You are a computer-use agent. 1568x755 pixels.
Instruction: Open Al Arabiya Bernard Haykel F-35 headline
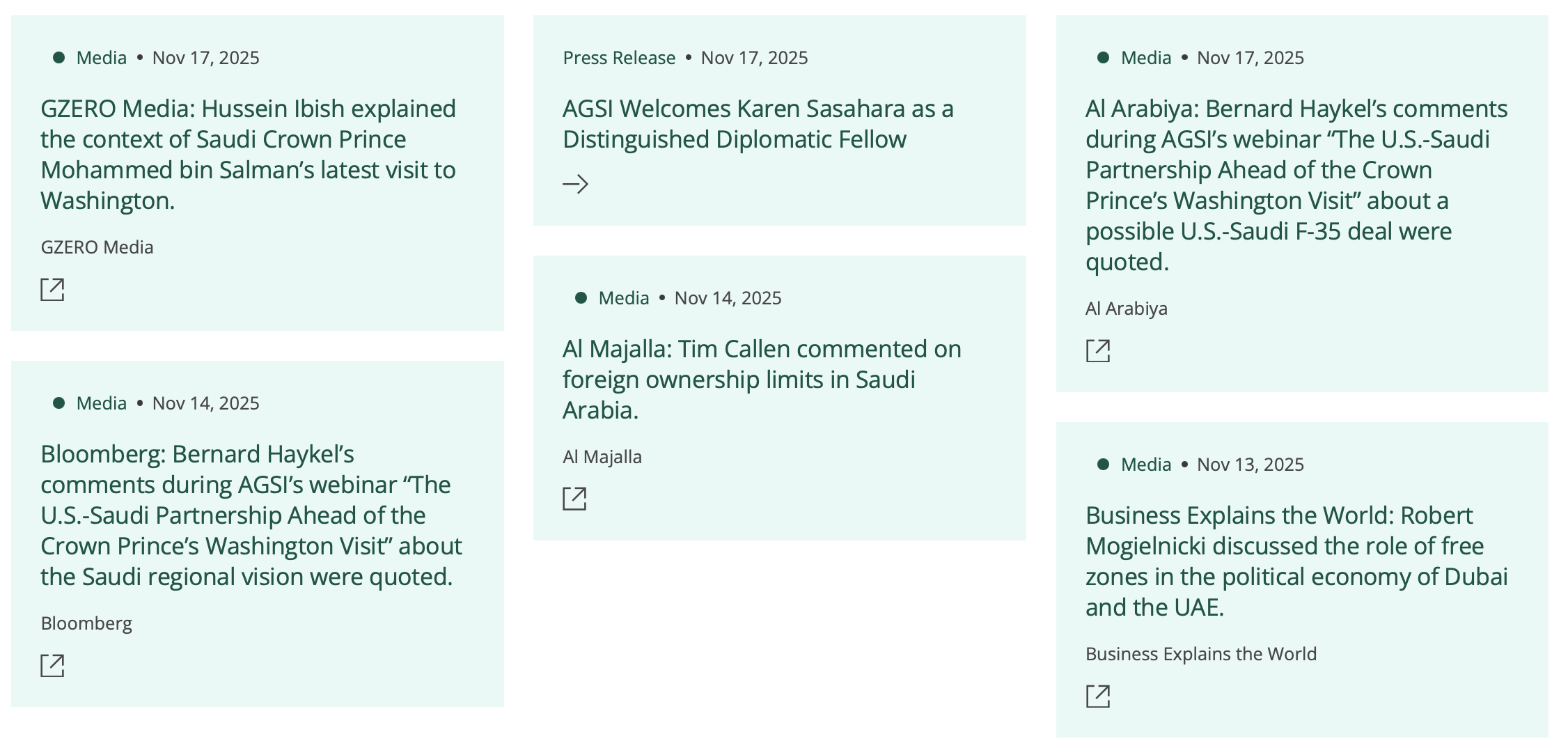tap(1295, 185)
